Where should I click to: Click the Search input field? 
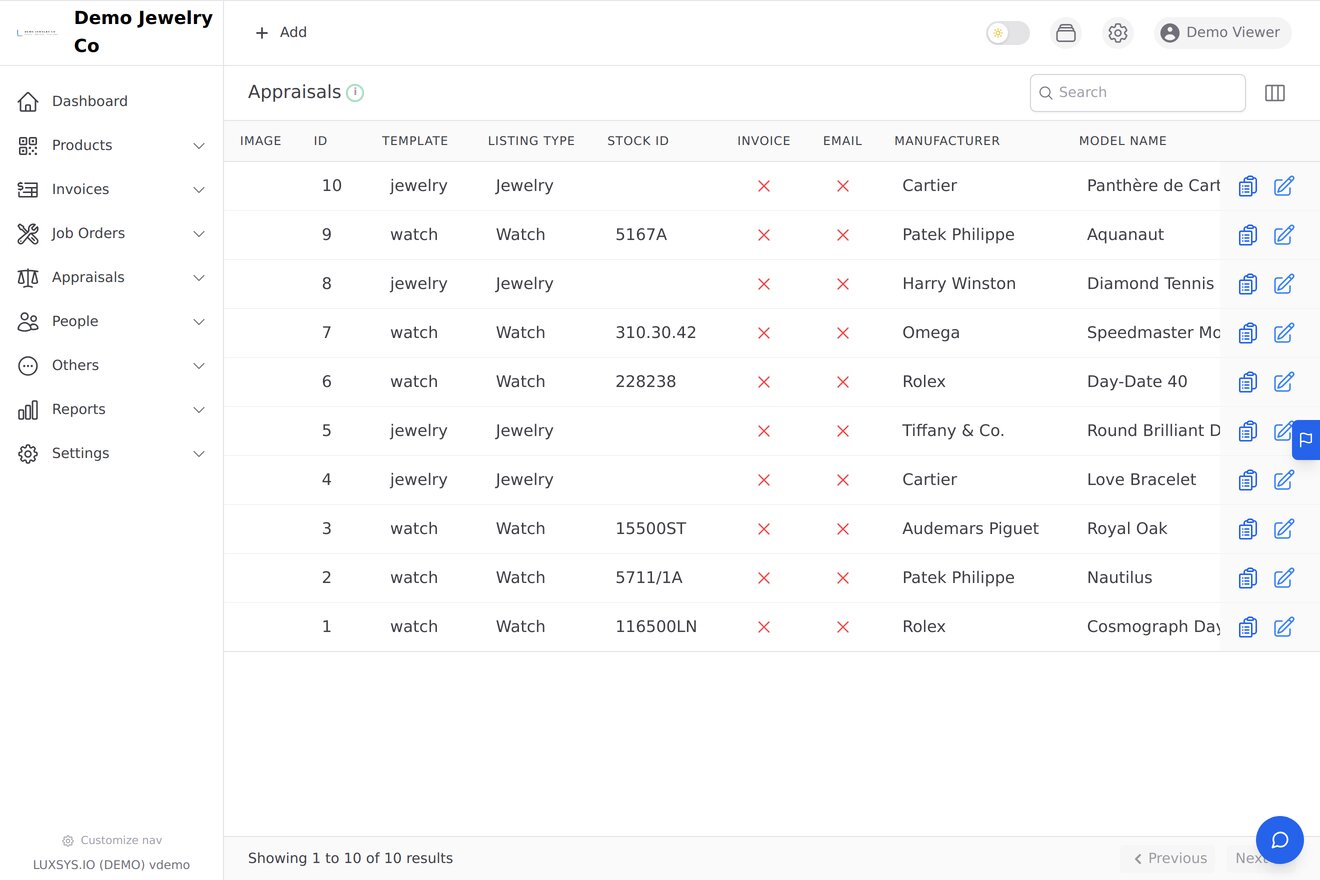[1138, 93]
